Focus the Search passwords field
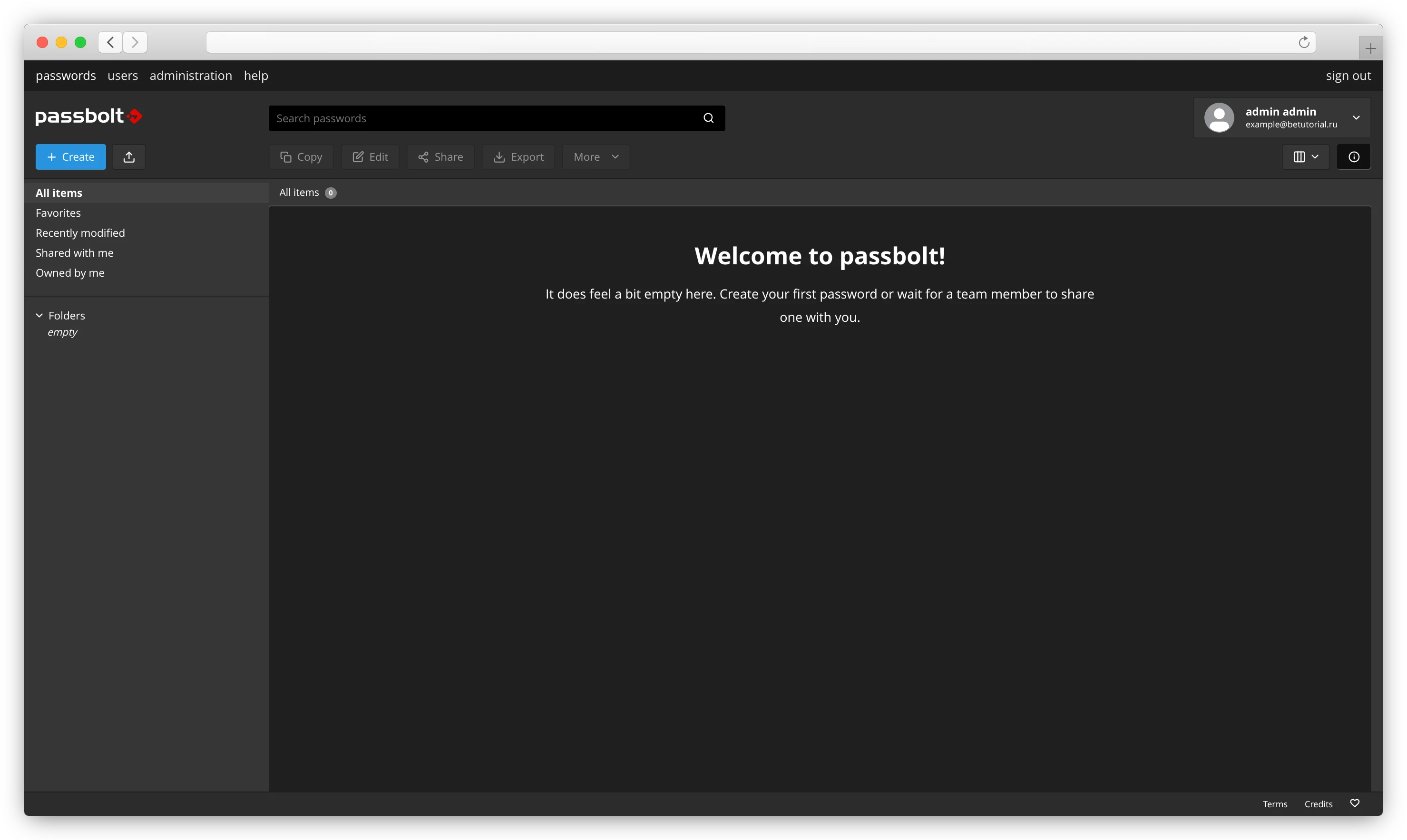The height and width of the screenshot is (840, 1407). pos(481,118)
